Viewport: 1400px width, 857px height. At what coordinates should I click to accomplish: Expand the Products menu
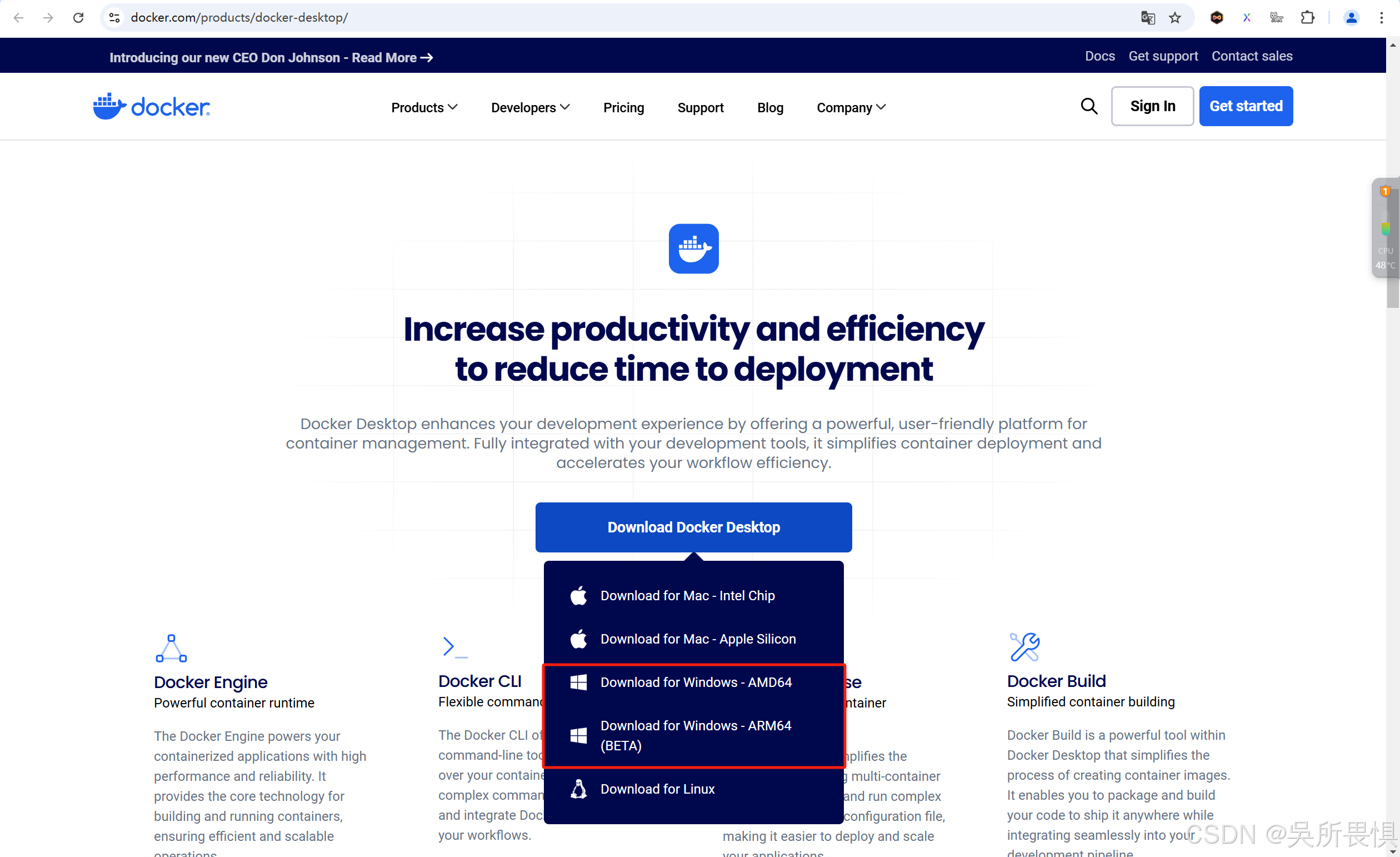point(424,107)
